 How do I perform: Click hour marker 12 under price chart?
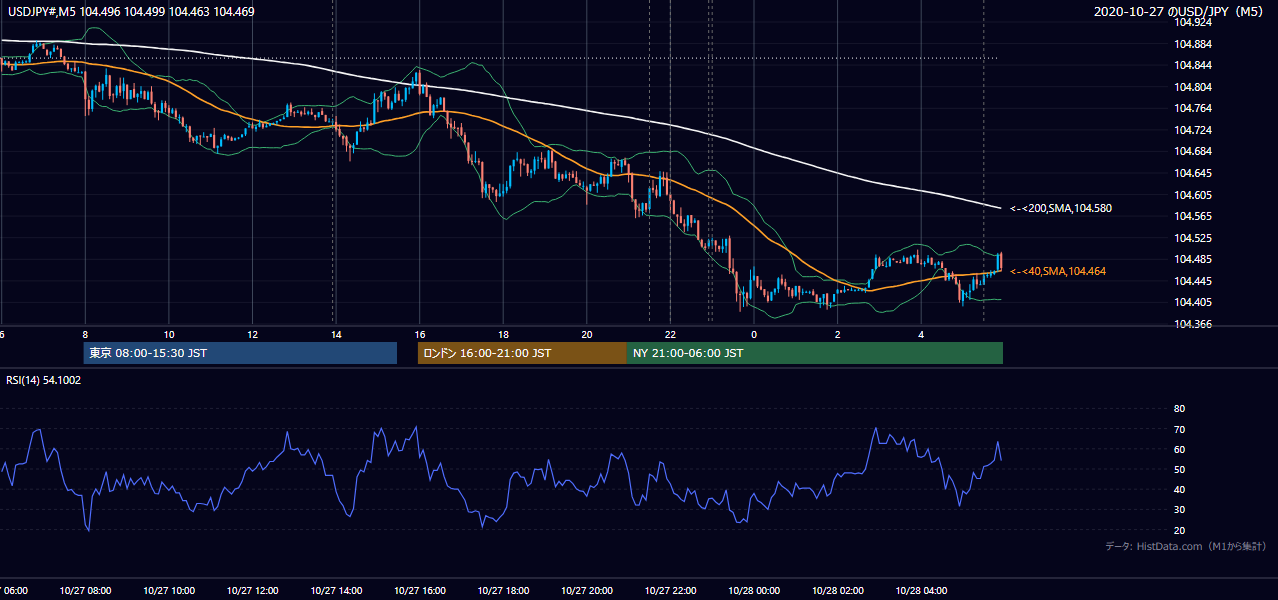coord(253,335)
